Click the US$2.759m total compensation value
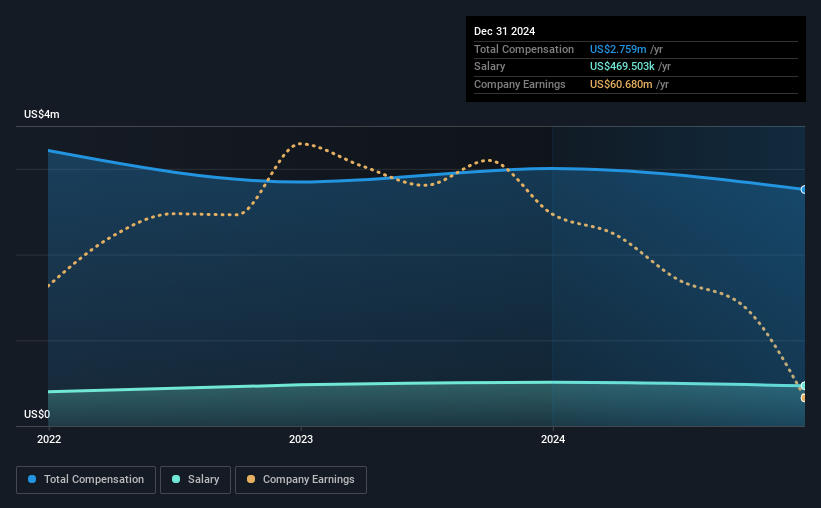The width and height of the screenshot is (821, 508). 618,49
